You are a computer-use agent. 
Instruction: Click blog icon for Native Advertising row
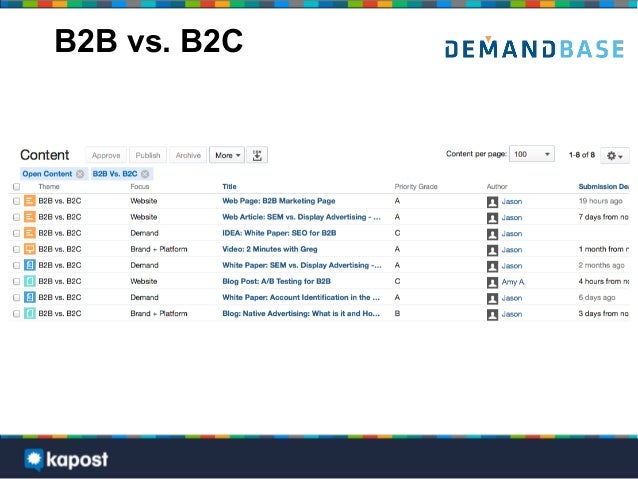[x=30, y=313]
